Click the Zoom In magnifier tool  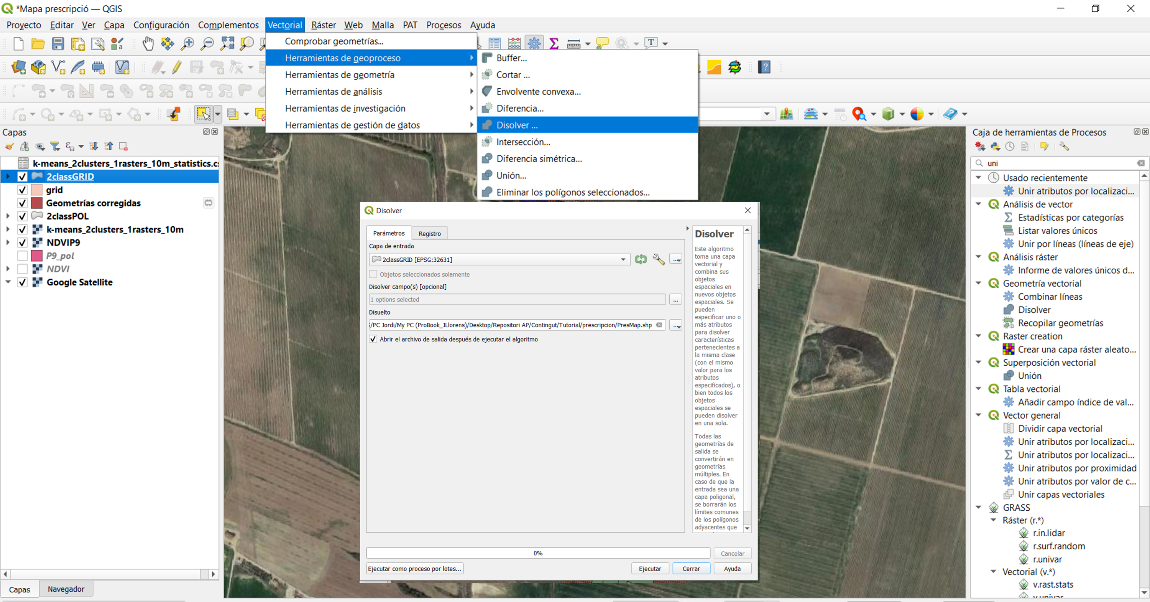pos(188,44)
